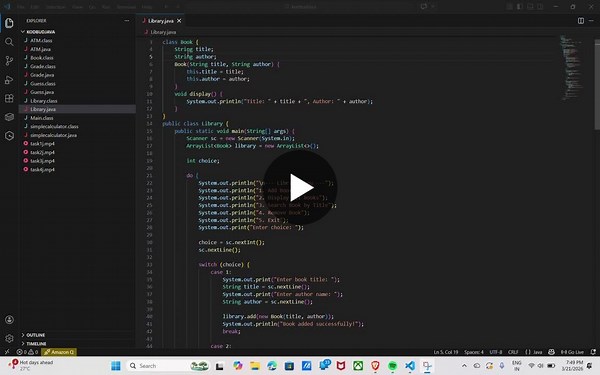Open Guess.java in the explorer
600x375 pixels.
pos(42,92)
